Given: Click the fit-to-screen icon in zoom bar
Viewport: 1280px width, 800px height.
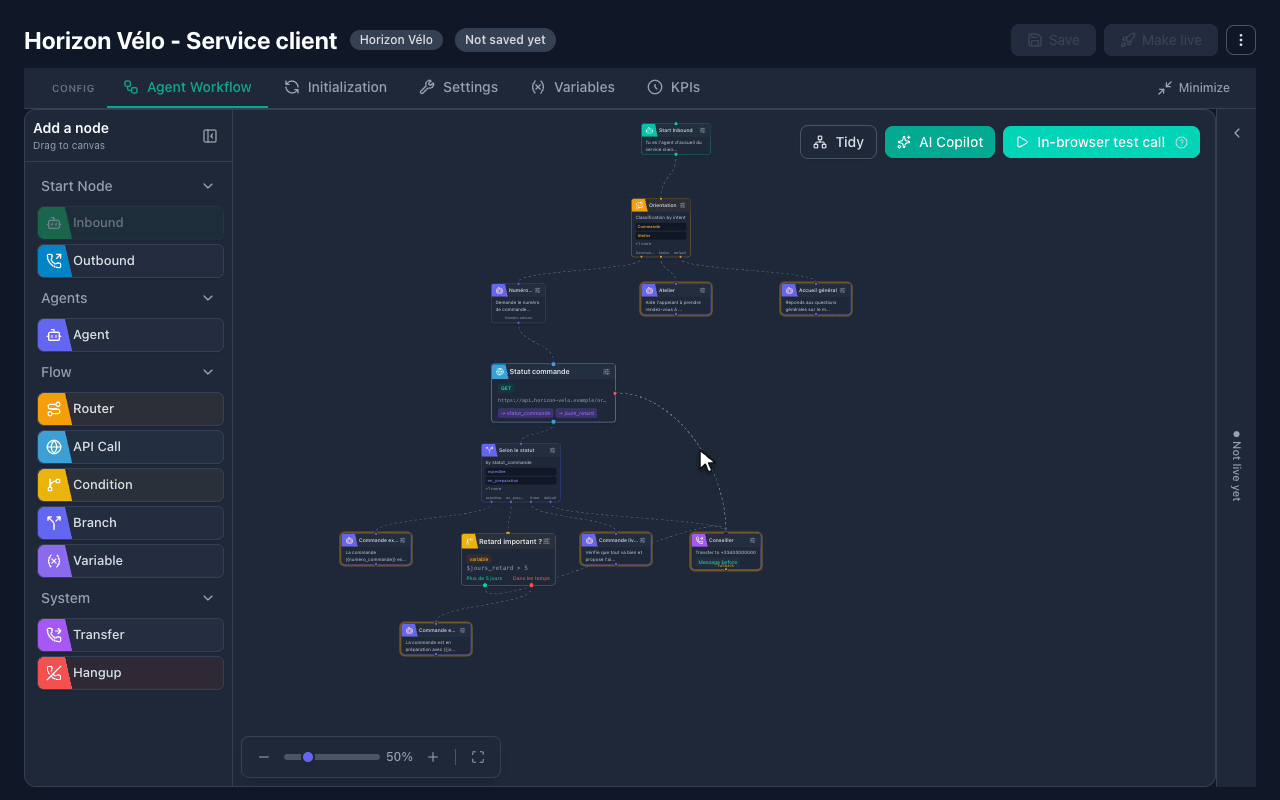Looking at the screenshot, I should (477, 757).
